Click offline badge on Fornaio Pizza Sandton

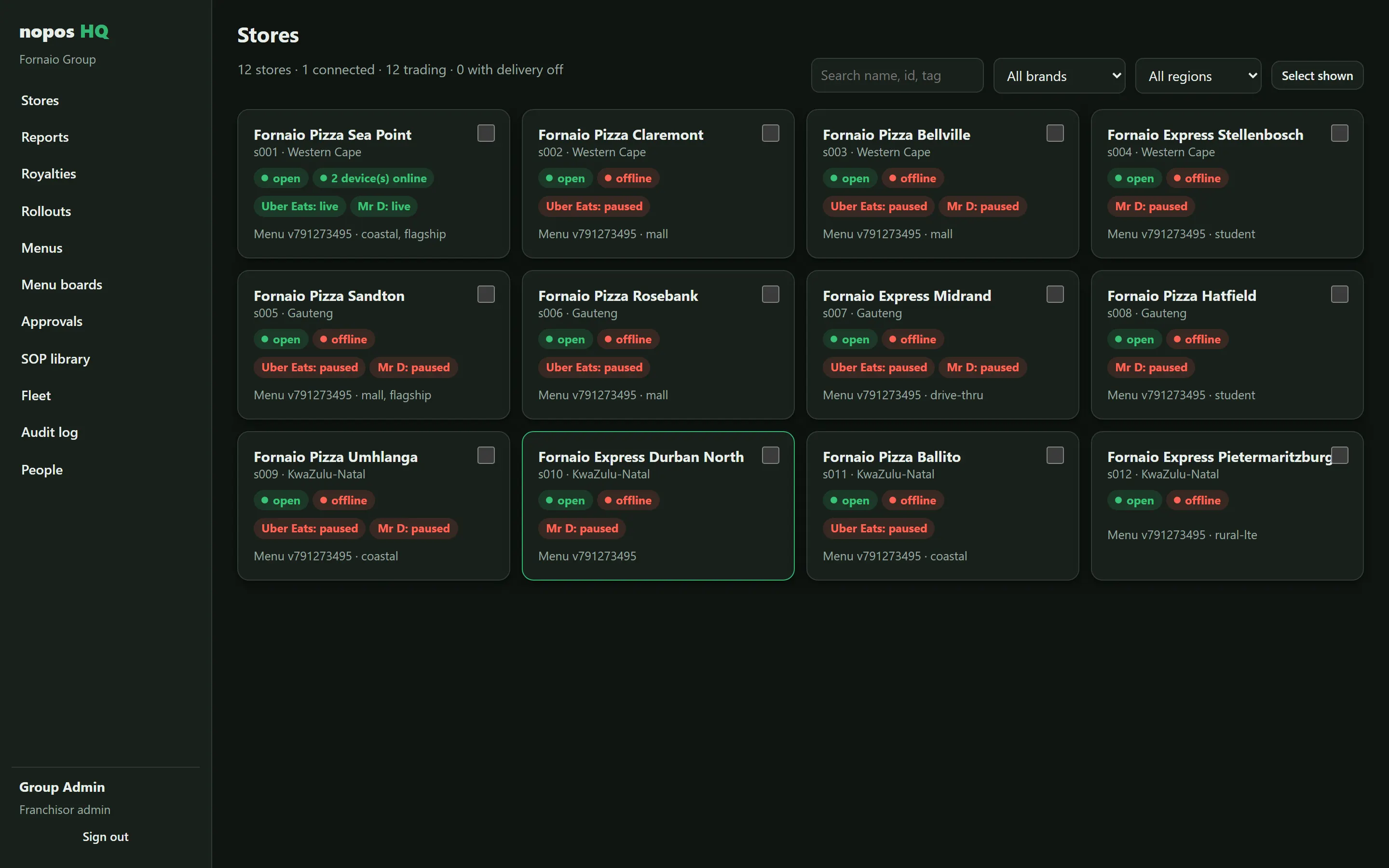(343, 340)
